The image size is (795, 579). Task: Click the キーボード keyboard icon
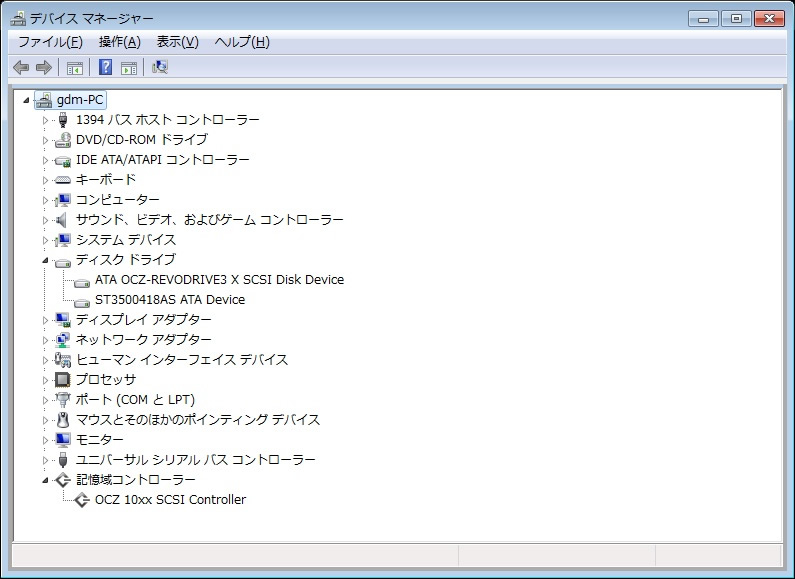pos(62,179)
